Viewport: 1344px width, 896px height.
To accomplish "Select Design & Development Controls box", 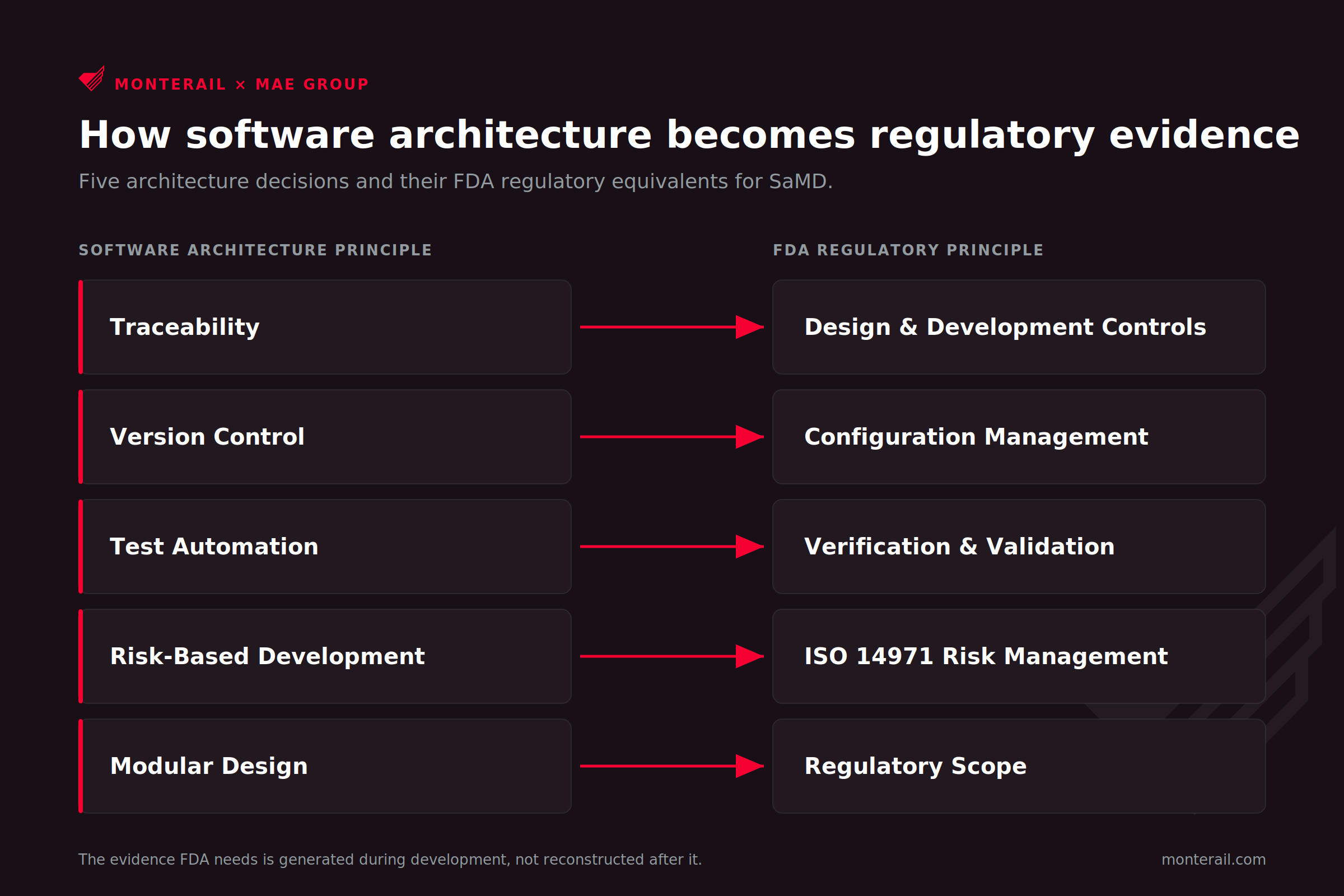I will (1019, 327).
